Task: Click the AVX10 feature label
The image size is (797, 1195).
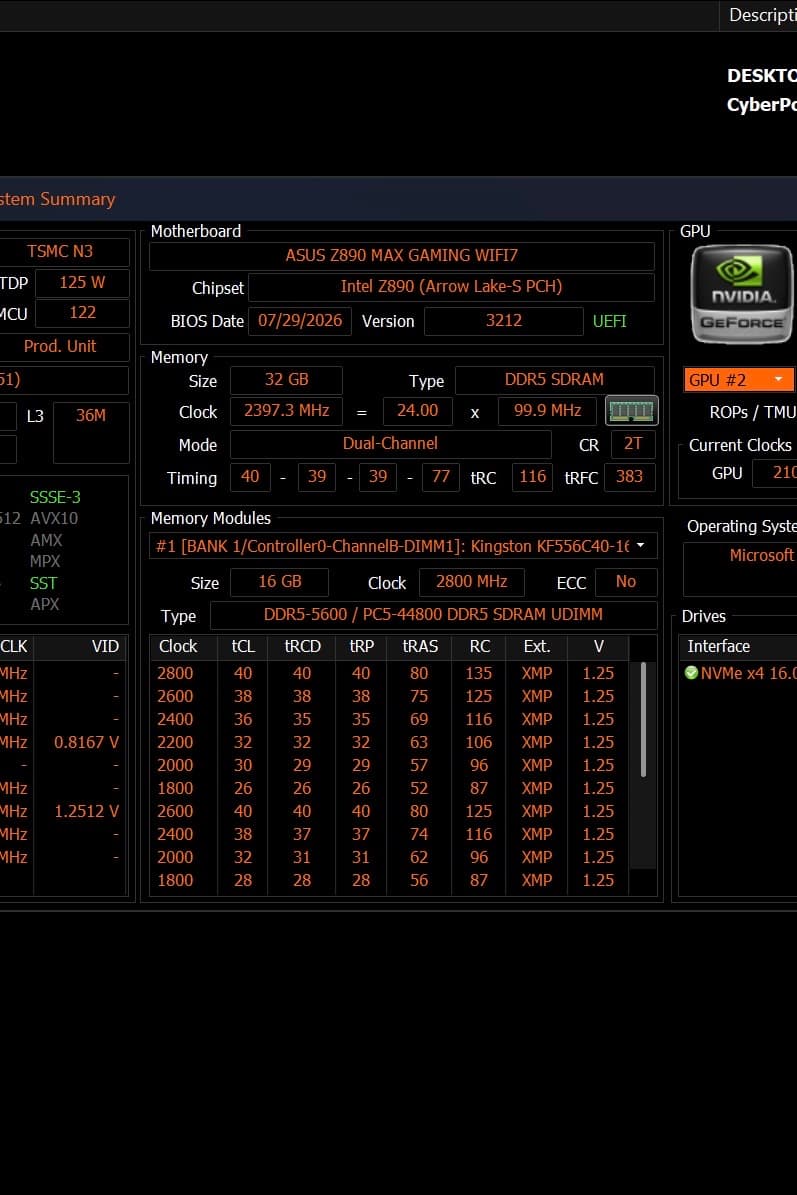Action: coord(54,518)
